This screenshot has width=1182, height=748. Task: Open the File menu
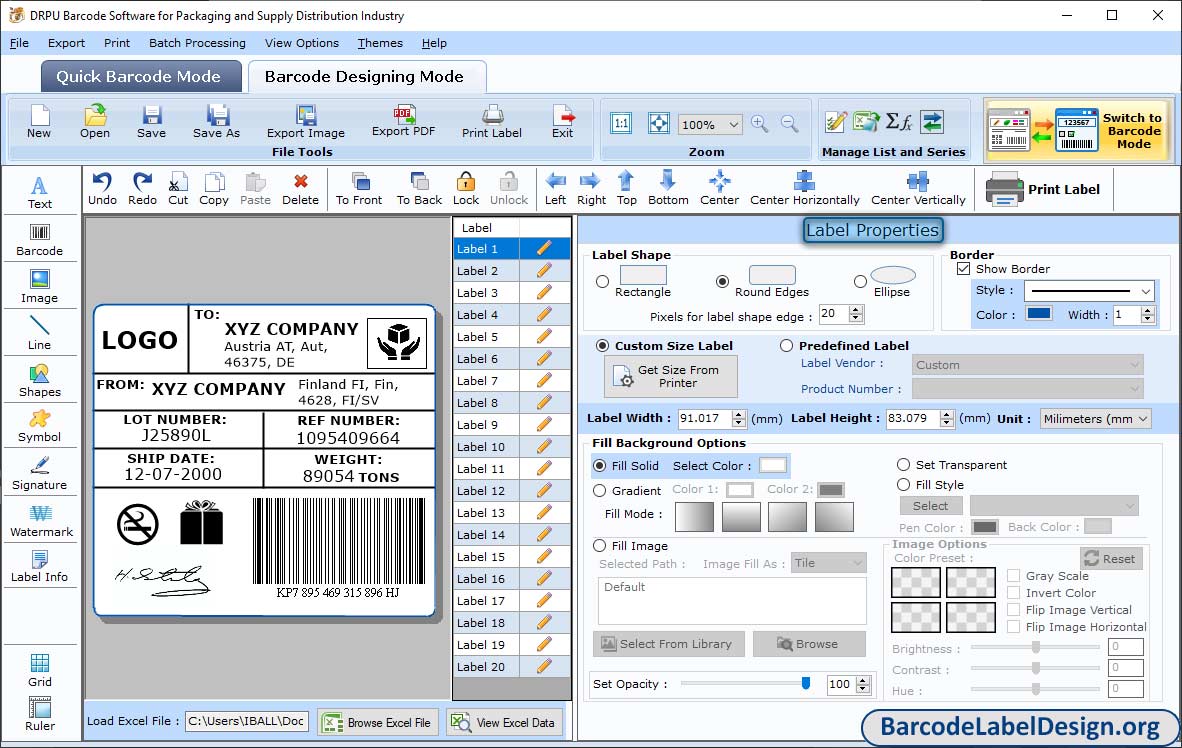click(x=19, y=43)
